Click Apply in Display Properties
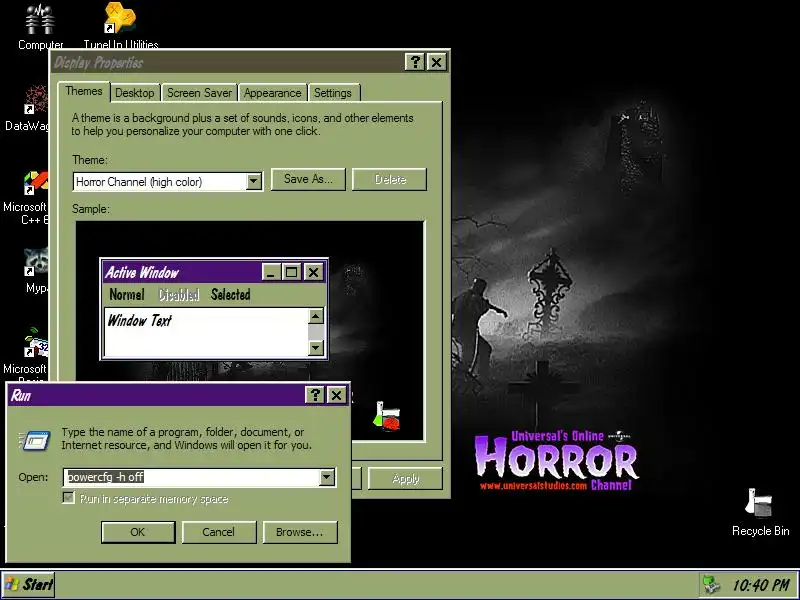800x600 pixels. pyautogui.click(x=406, y=479)
